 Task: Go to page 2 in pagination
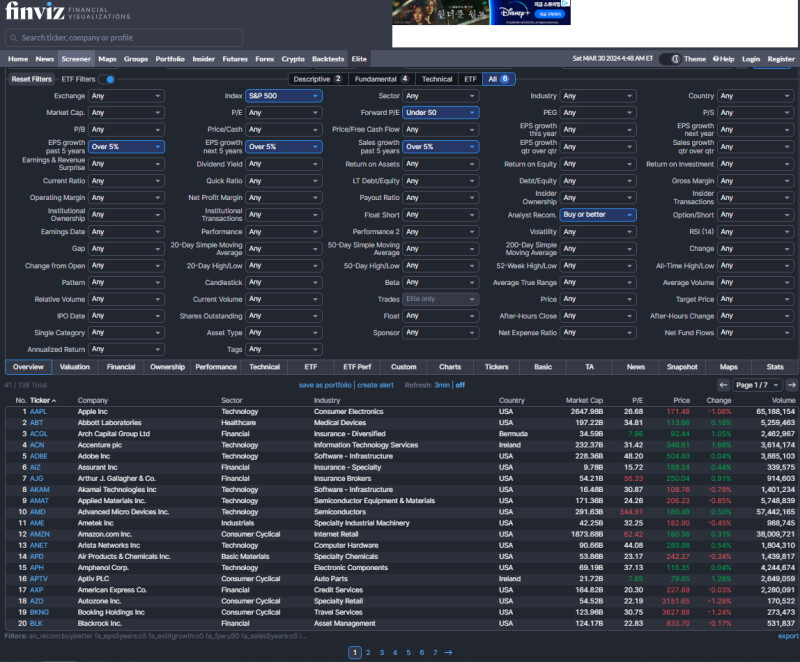coord(368,652)
